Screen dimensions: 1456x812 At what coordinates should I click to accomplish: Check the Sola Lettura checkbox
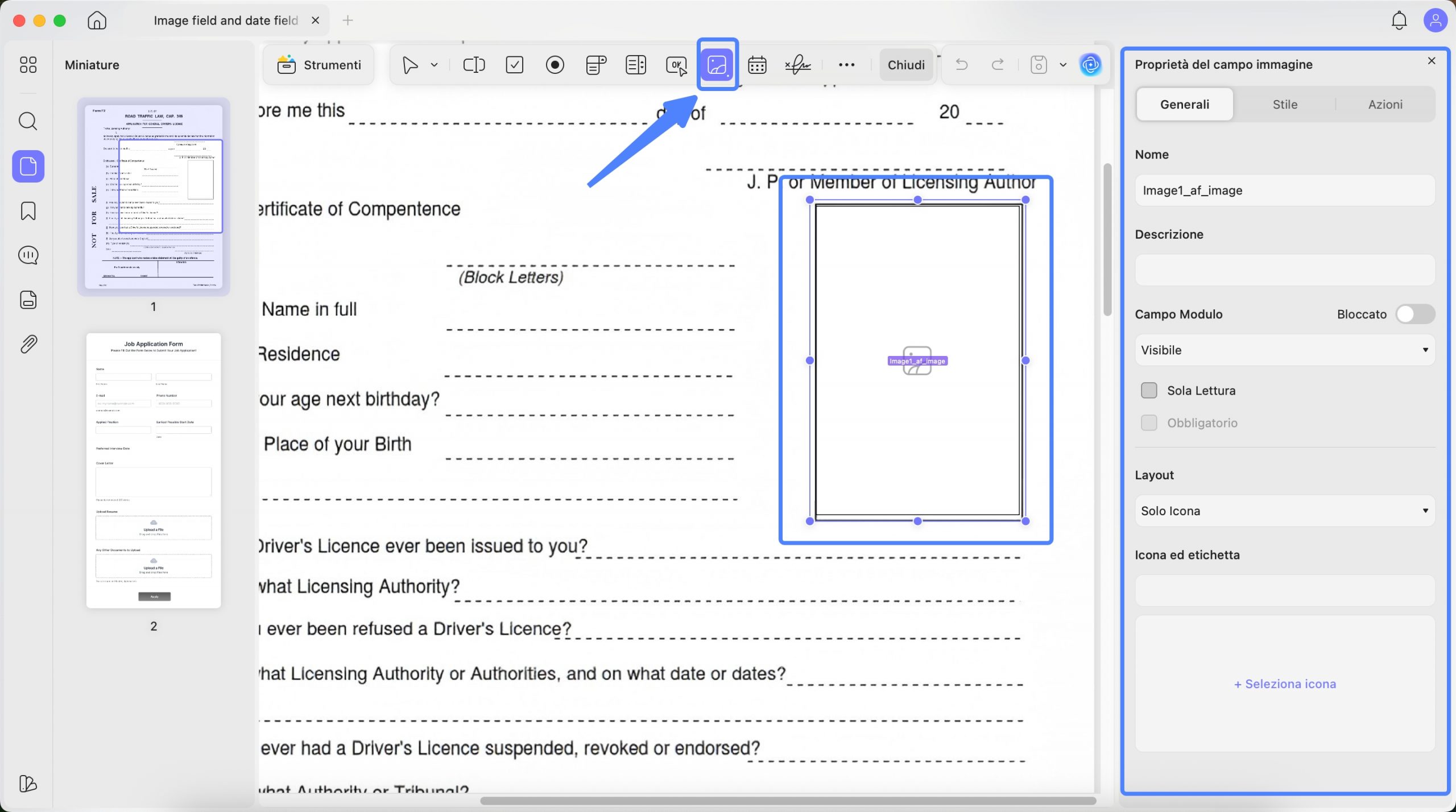(1149, 391)
